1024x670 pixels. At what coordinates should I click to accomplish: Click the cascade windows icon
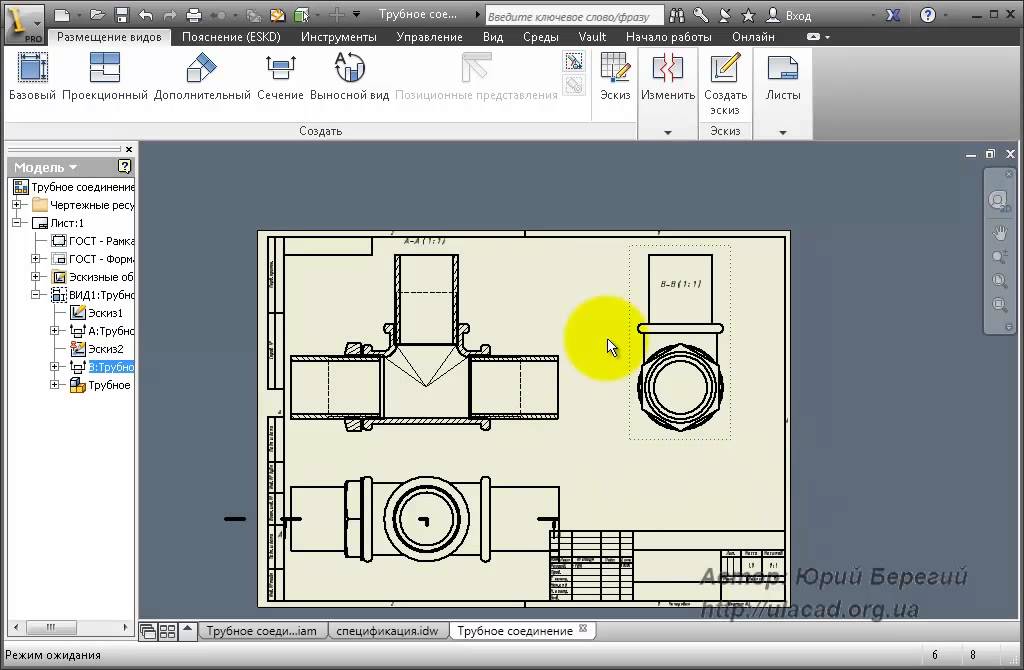pyautogui.click(x=148, y=631)
